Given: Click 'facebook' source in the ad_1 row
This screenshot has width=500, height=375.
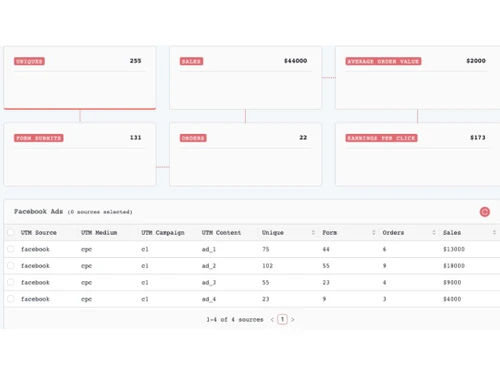Looking at the screenshot, I should click(x=35, y=249).
